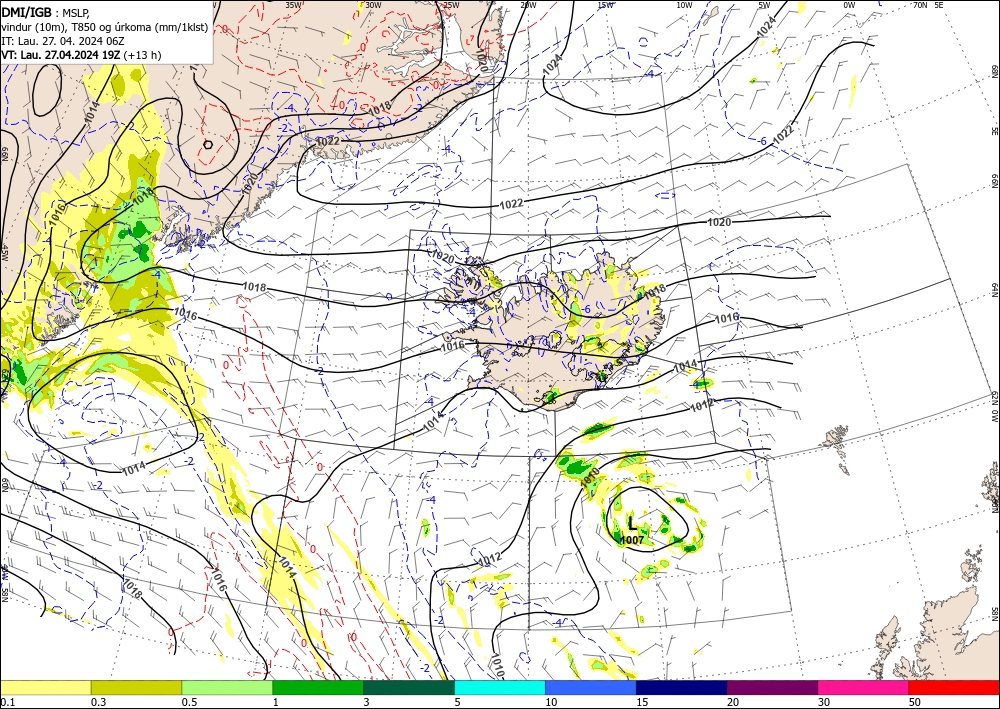
Task: Click the 'vindur (10m), T850 og úrkoma' line
Action: tap(104, 26)
